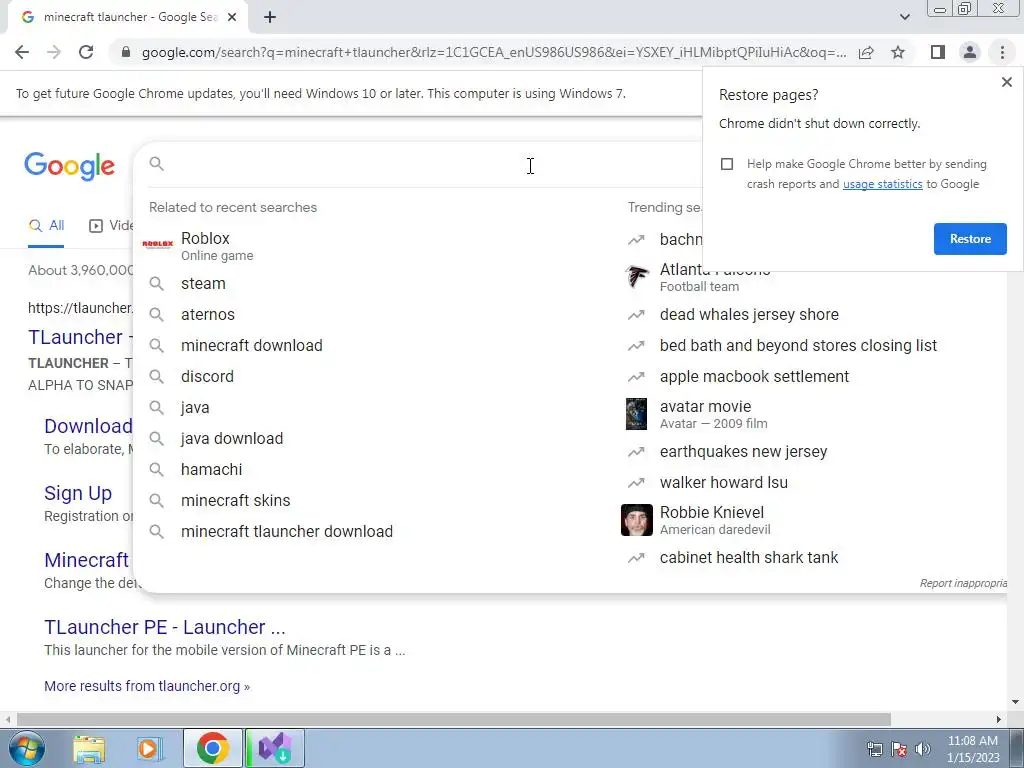Select 'dead whales jersey shore' trending search
The image size is (1024, 768).
tap(749, 314)
